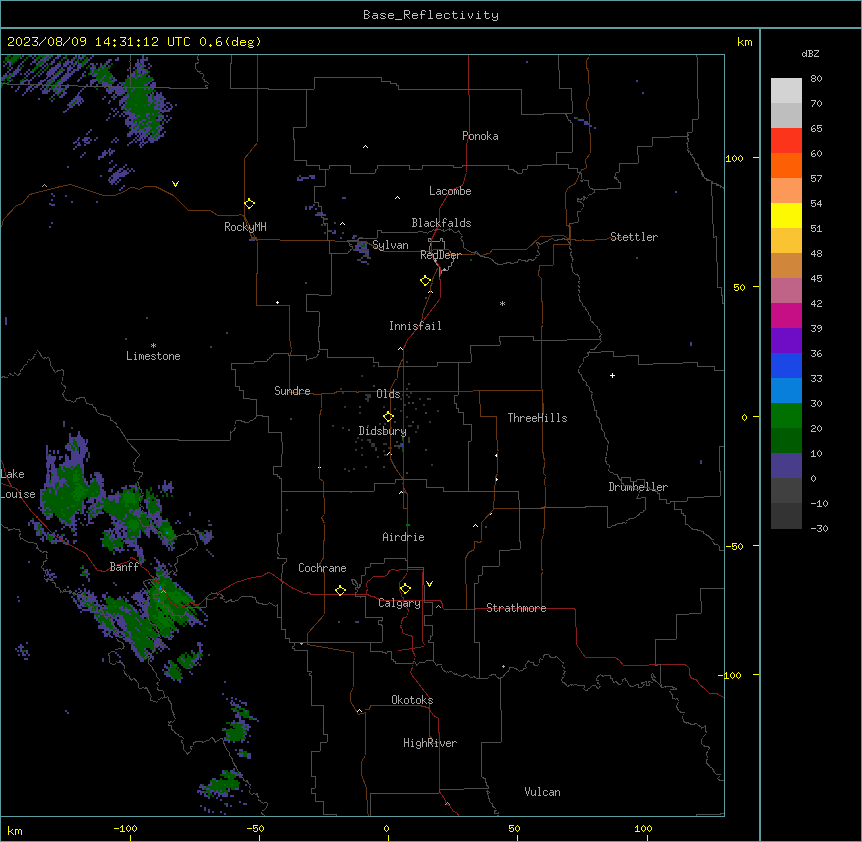
Task: Click the Drumheller label
Action: click(638, 487)
